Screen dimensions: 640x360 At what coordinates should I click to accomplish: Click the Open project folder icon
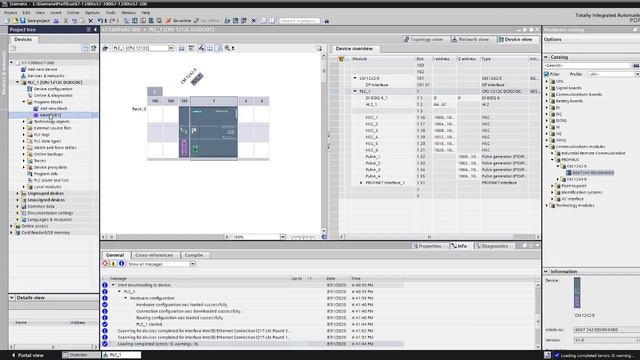click(x=15, y=20)
